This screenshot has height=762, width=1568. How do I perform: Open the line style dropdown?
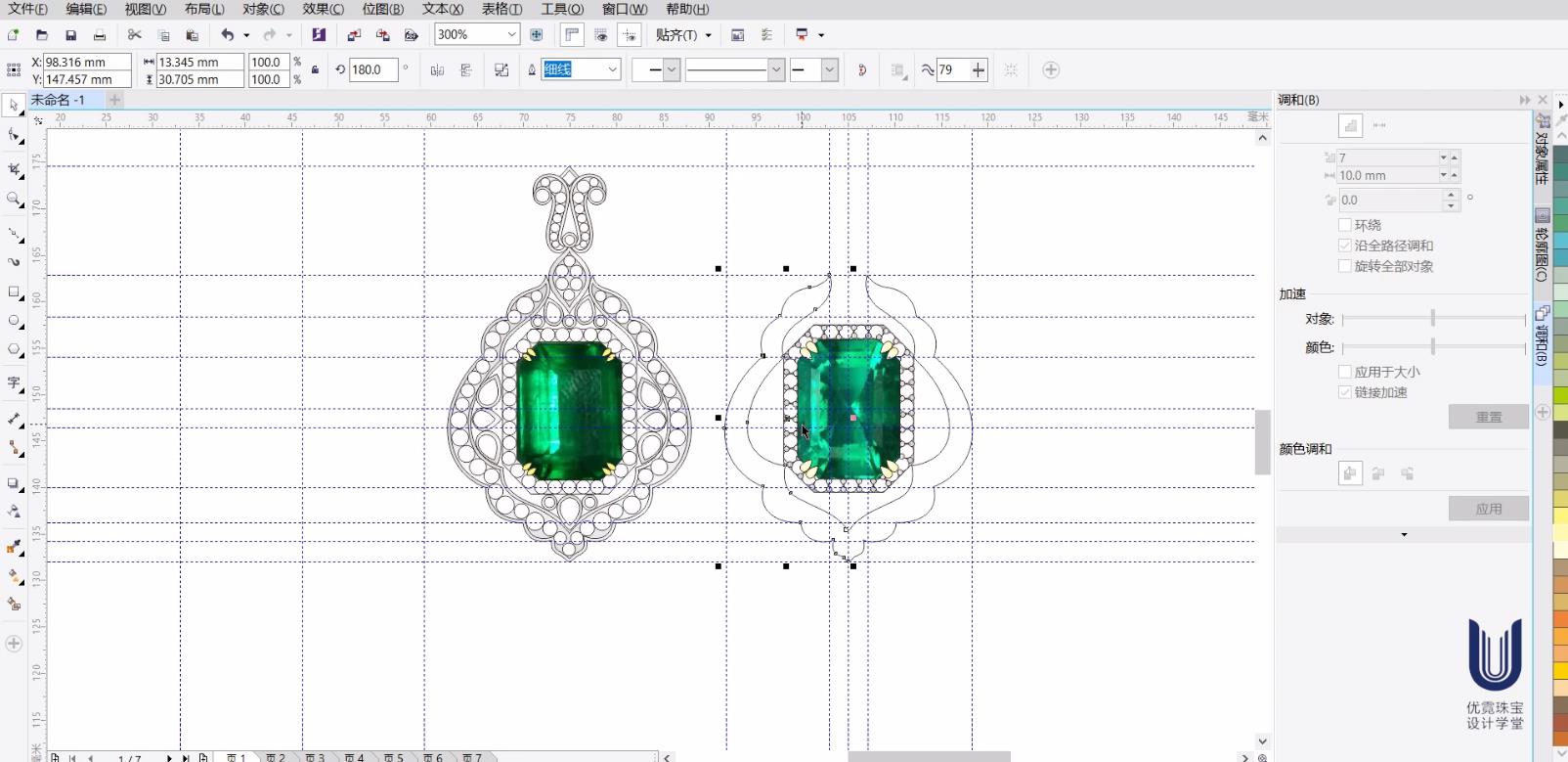click(x=776, y=69)
